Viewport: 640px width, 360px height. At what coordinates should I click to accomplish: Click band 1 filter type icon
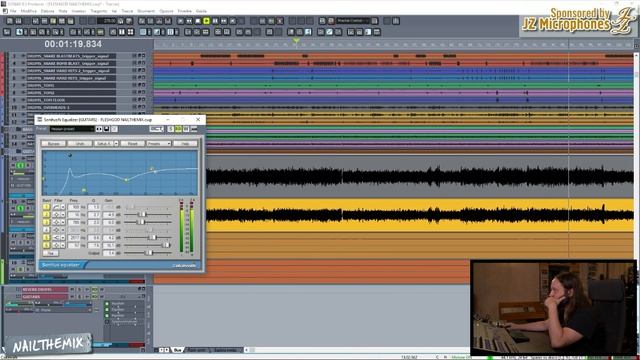coord(56,207)
